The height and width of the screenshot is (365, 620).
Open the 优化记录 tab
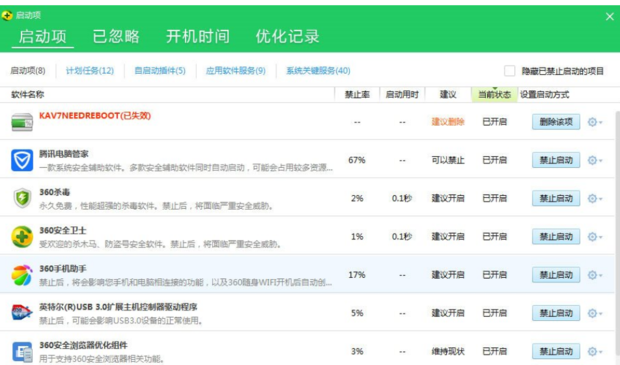(287, 36)
